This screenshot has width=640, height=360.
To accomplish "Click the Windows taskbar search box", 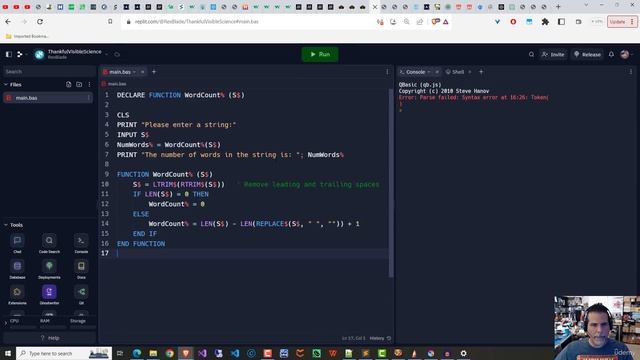I will coord(64,353).
